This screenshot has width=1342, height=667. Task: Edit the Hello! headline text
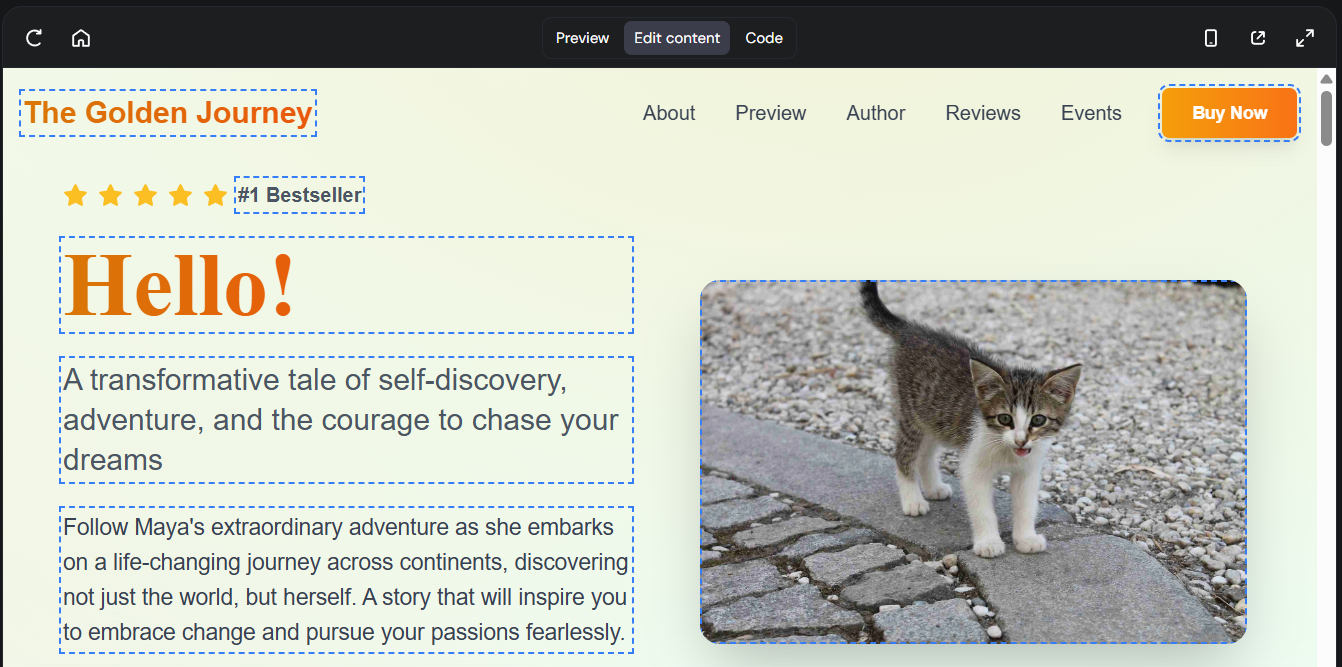point(180,285)
